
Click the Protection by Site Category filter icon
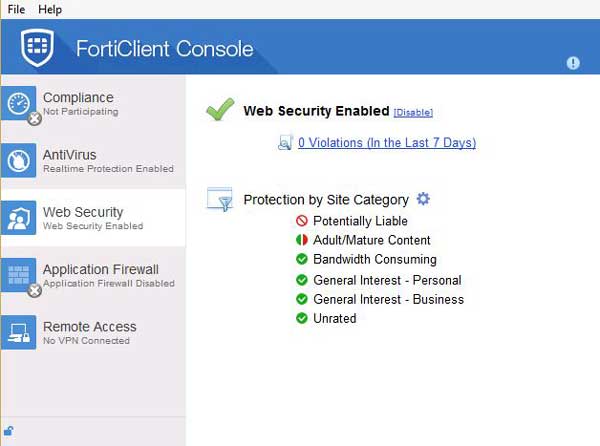[x=220, y=199]
